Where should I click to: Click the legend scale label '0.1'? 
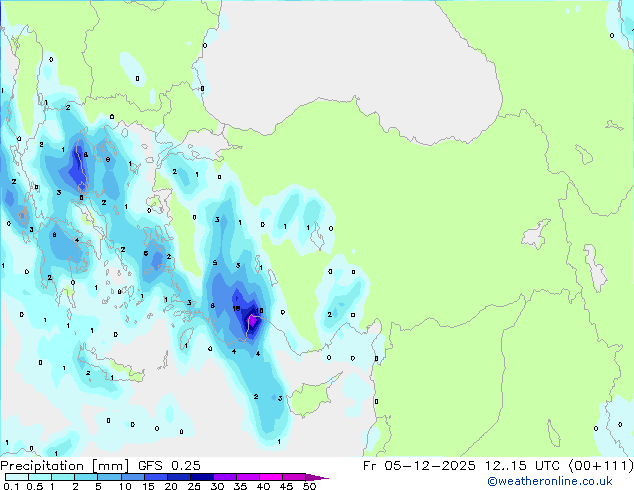pos(11,486)
